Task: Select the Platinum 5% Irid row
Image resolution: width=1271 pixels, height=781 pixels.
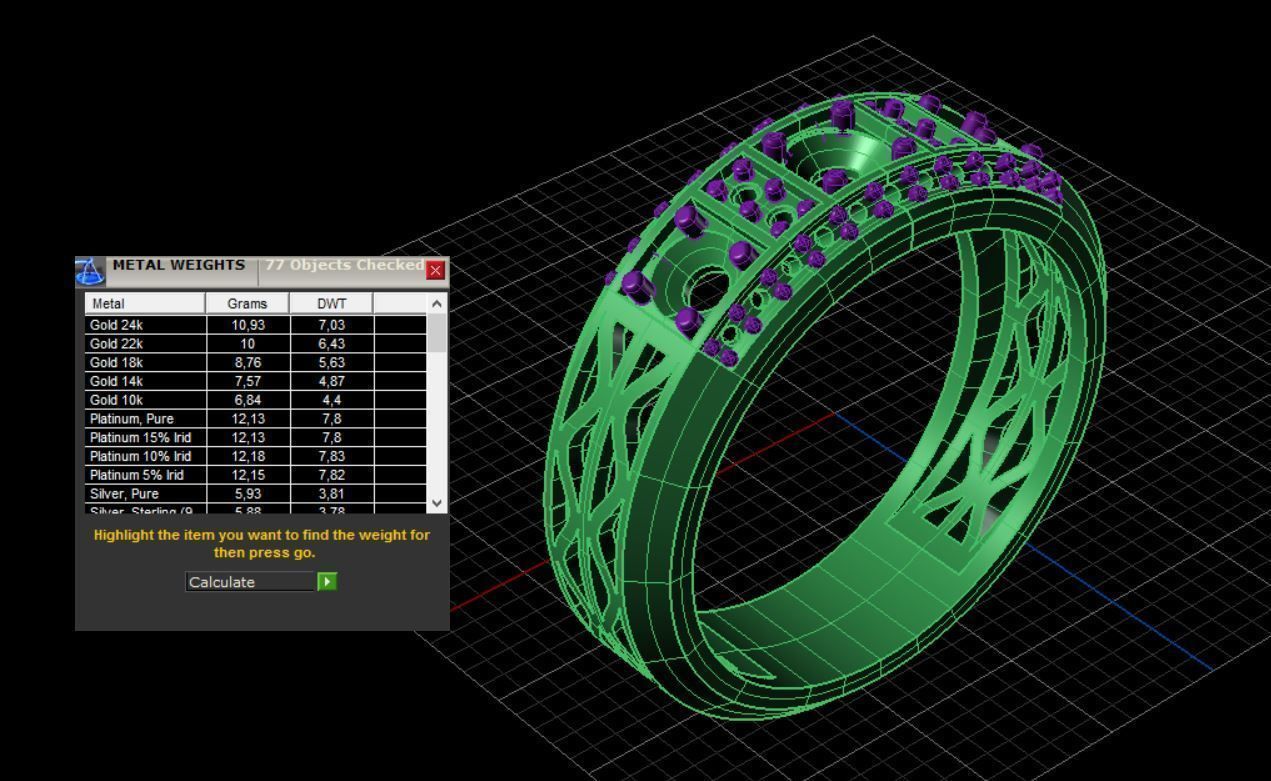Action: pos(256,475)
